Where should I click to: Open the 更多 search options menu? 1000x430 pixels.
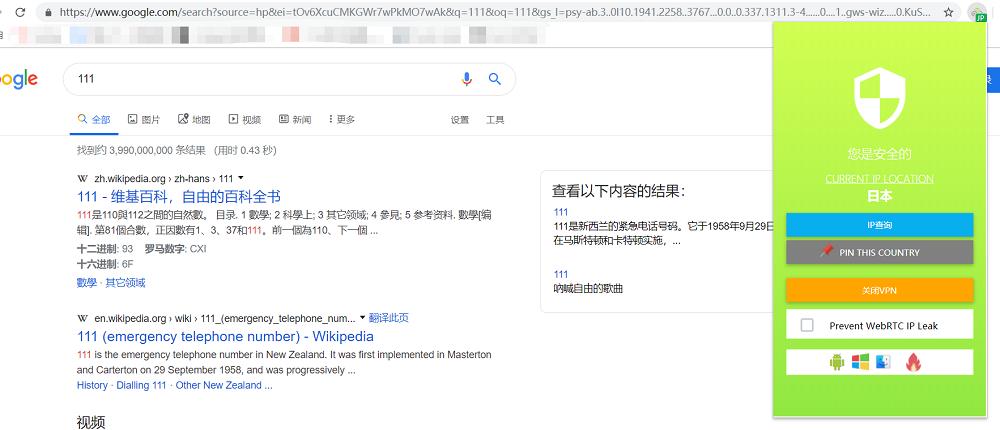(342, 119)
